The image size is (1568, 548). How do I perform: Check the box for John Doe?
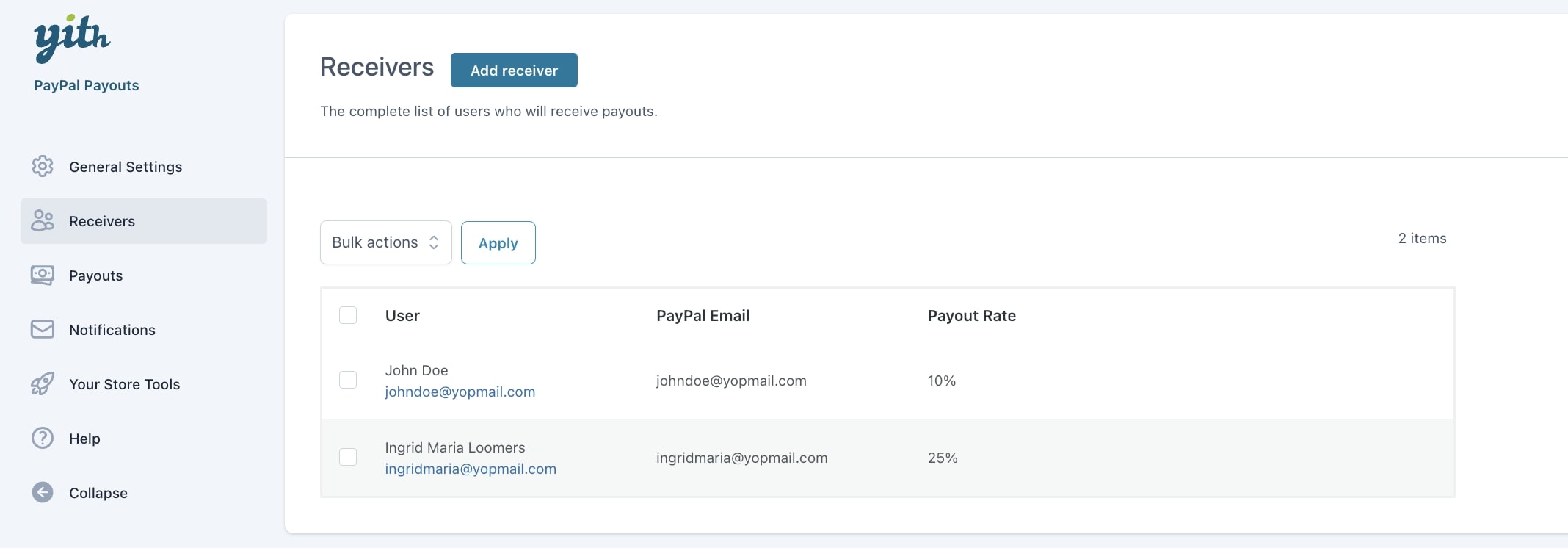click(x=348, y=381)
